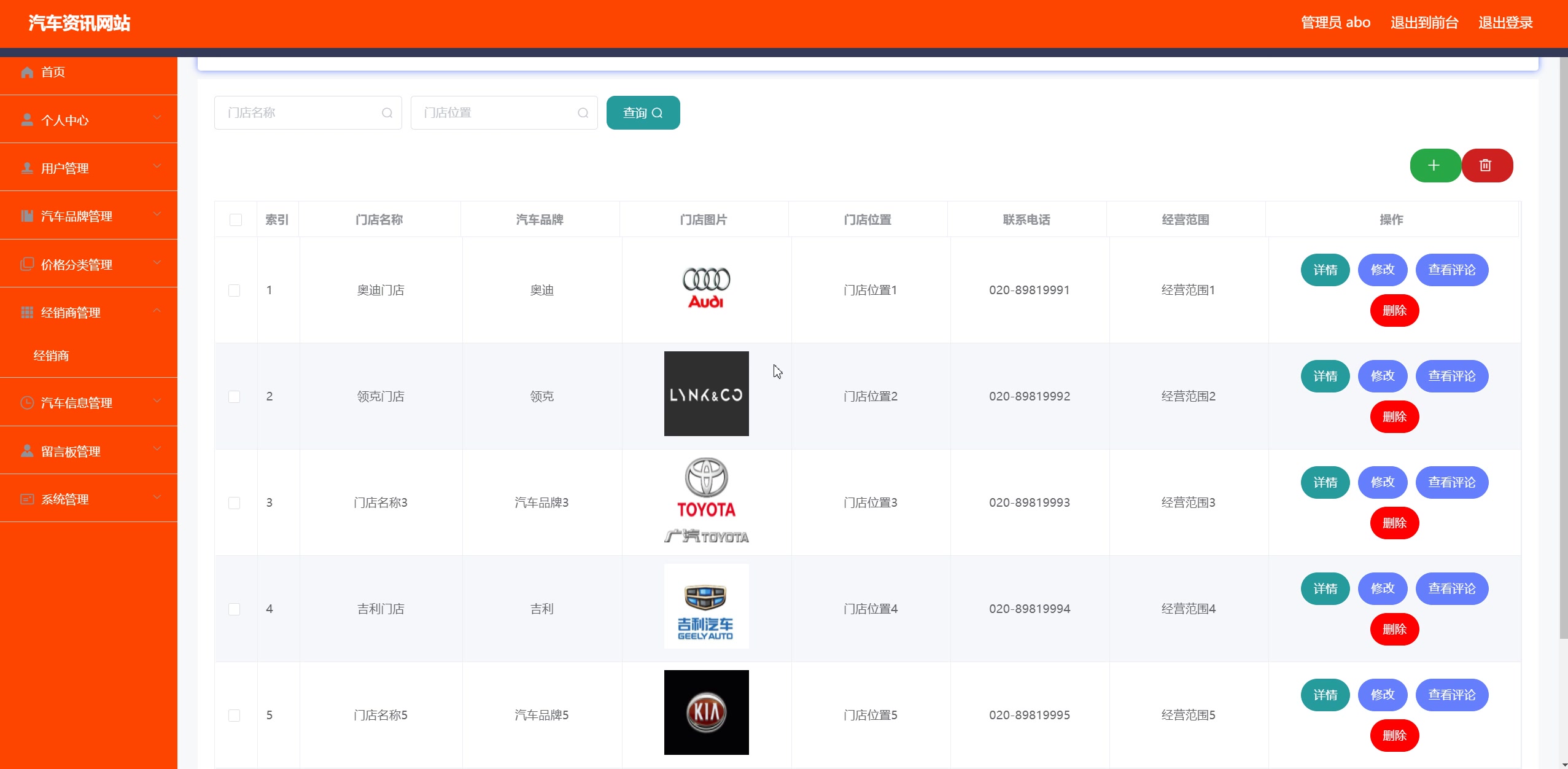Click 修改 for 领克门店
This screenshot has height=769, width=1568.
coord(1383,376)
